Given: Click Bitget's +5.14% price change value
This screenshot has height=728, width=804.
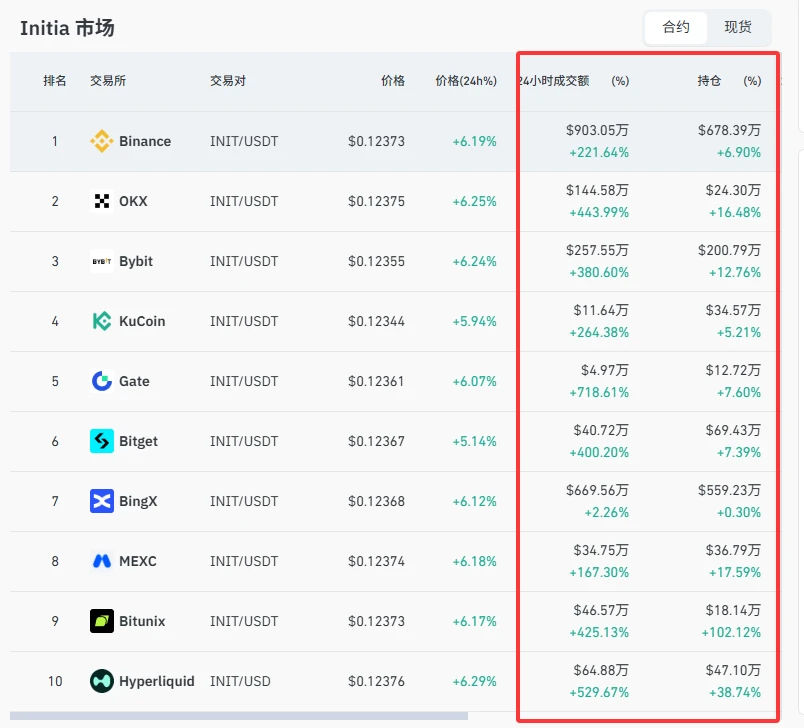Looking at the screenshot, I should coord(474,441).
